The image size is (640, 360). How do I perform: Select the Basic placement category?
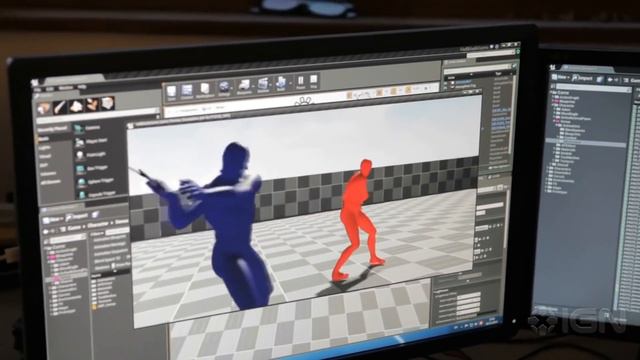[44, 139]
